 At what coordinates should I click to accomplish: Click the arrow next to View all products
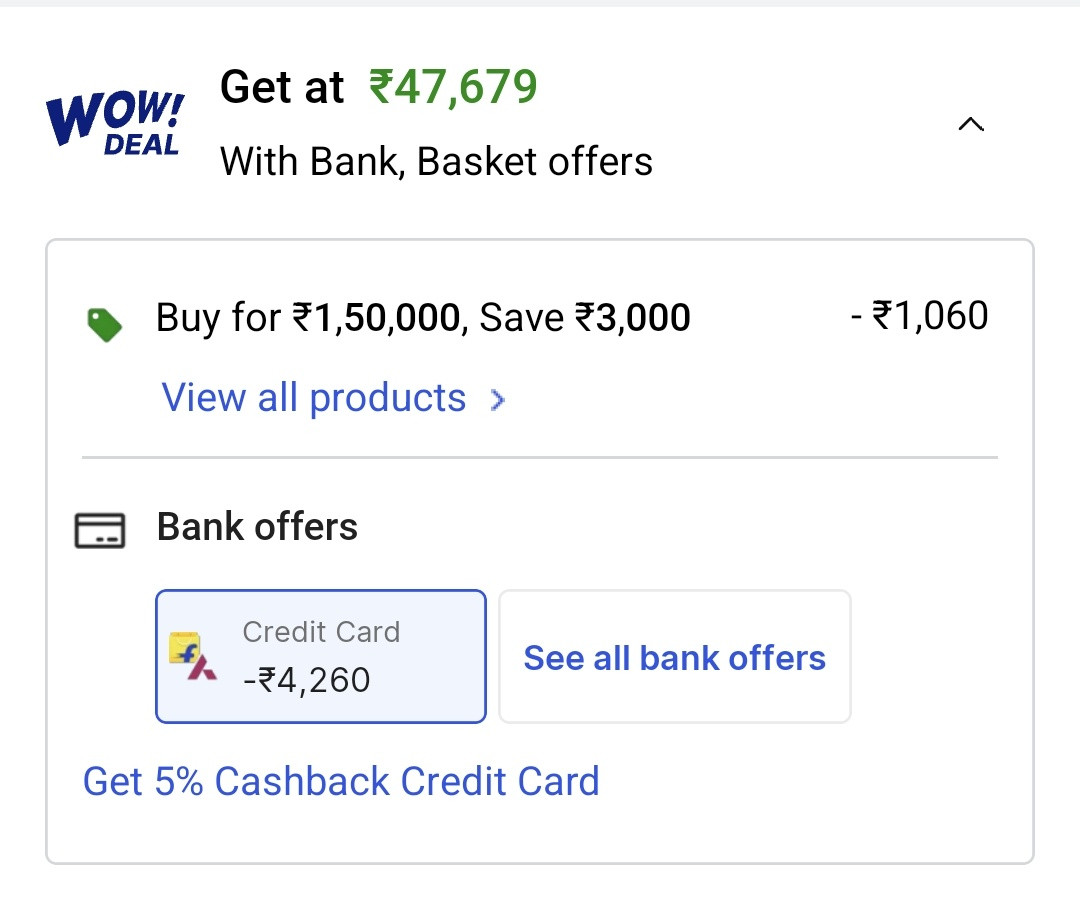tap(497, 401)
